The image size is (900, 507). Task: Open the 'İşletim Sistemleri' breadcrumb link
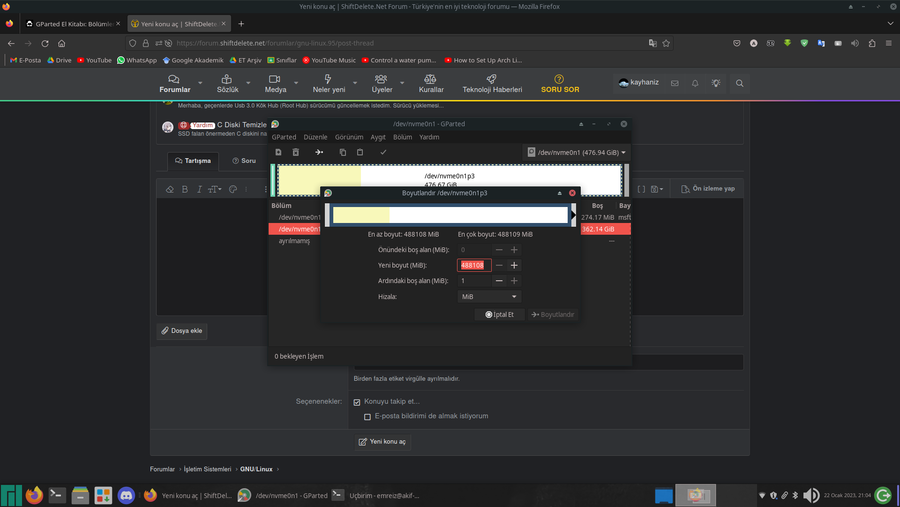(207, 469)
